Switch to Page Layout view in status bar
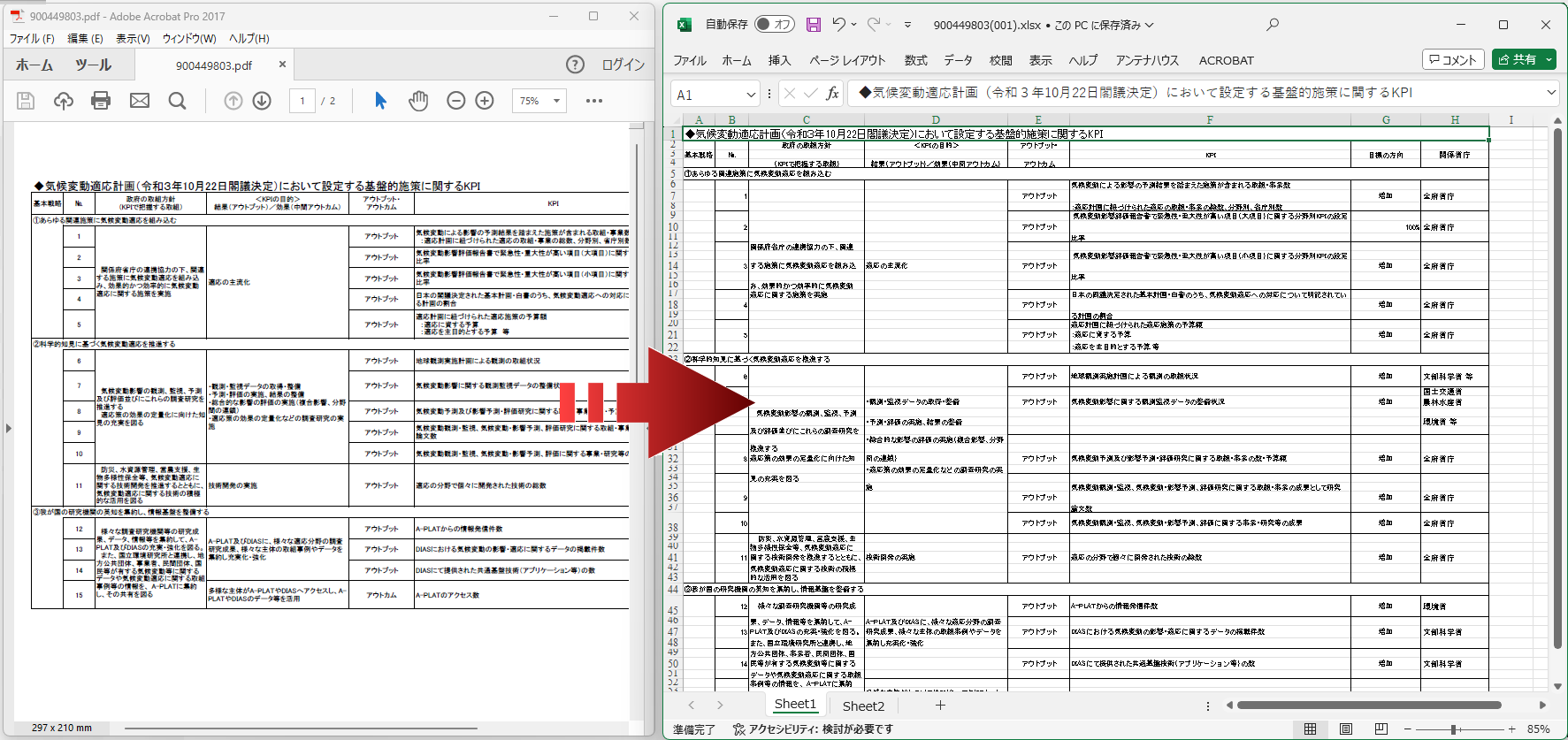Screen dimensions: 1568x740 [1345, 729]
